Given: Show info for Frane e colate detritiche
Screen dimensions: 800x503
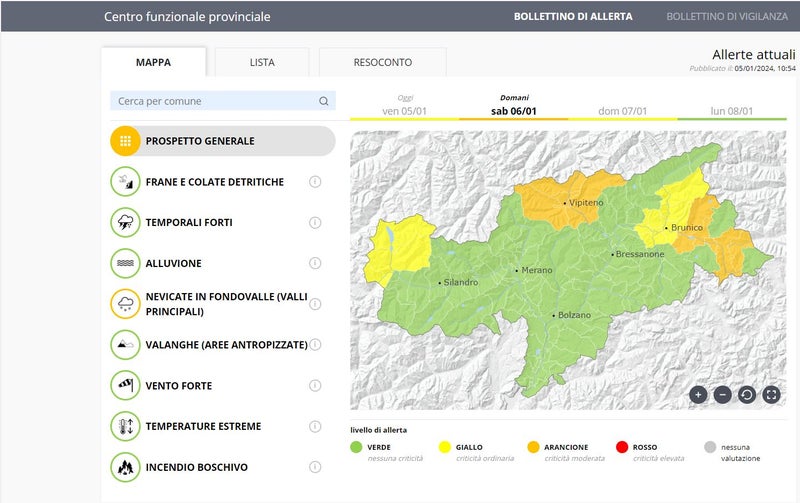Looking at the screenshot, I should pyautogui.click(x=315, y=182).
